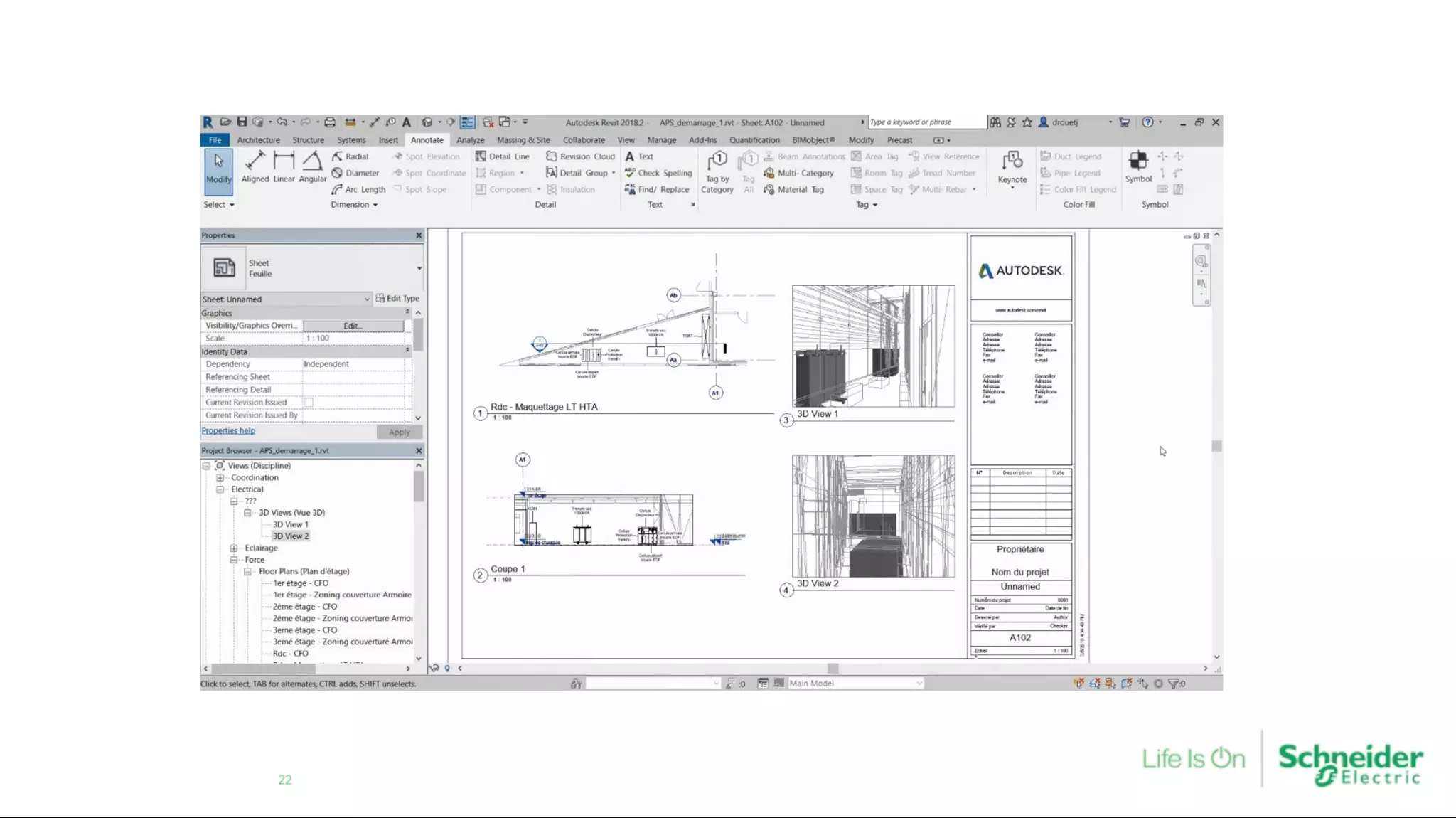
Task: Choose the Diameter dimension tool
Action: tap(355, 173)
